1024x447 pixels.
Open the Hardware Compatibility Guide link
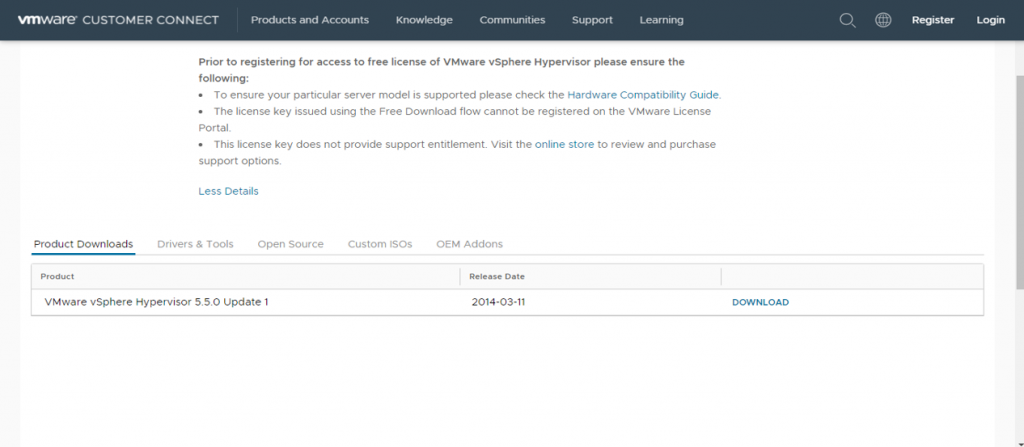pos(643,95)
